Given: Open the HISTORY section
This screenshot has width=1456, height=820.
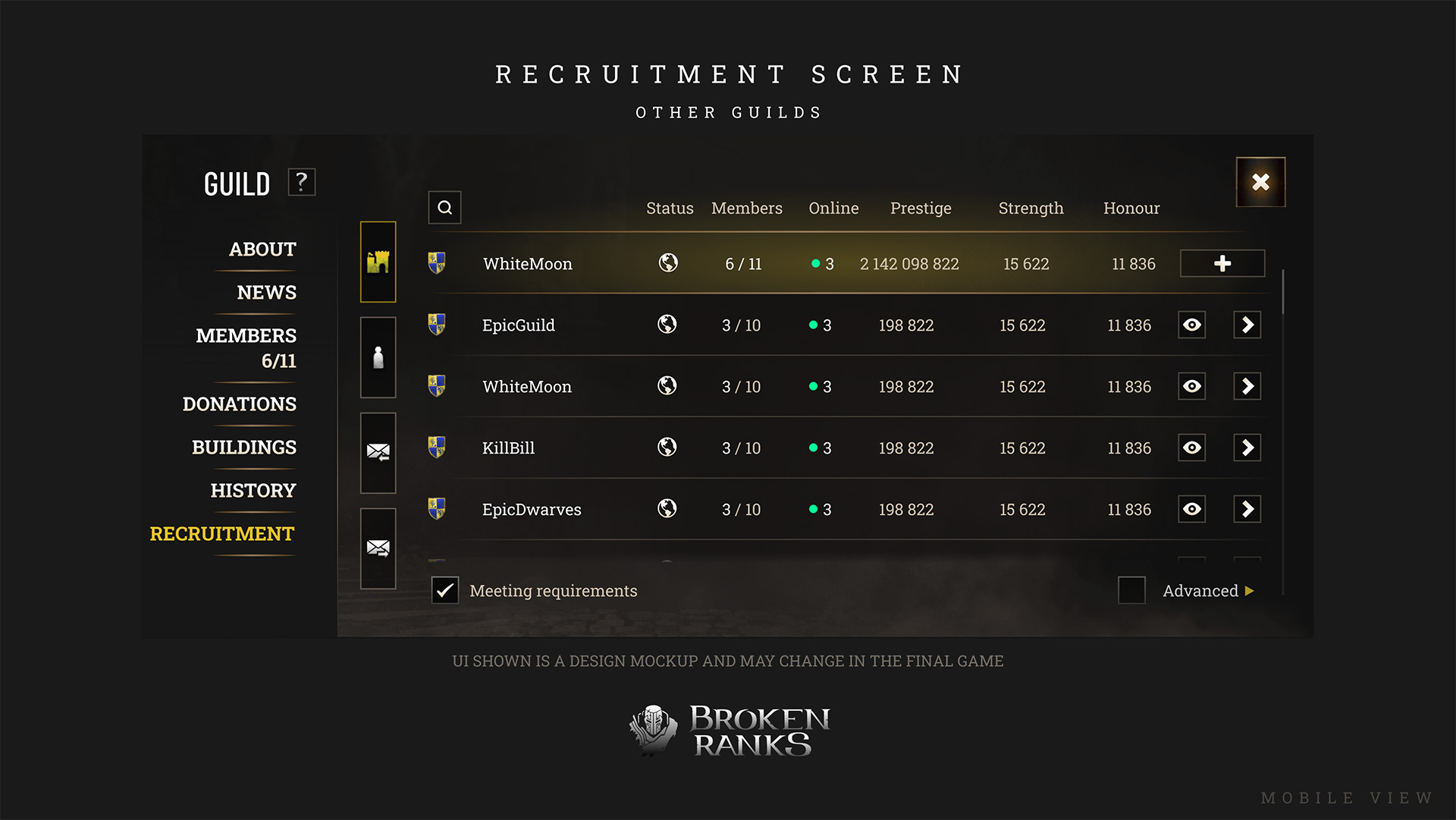Looking at the screenshot, I should pyautogui.click(x=253, y=491).
